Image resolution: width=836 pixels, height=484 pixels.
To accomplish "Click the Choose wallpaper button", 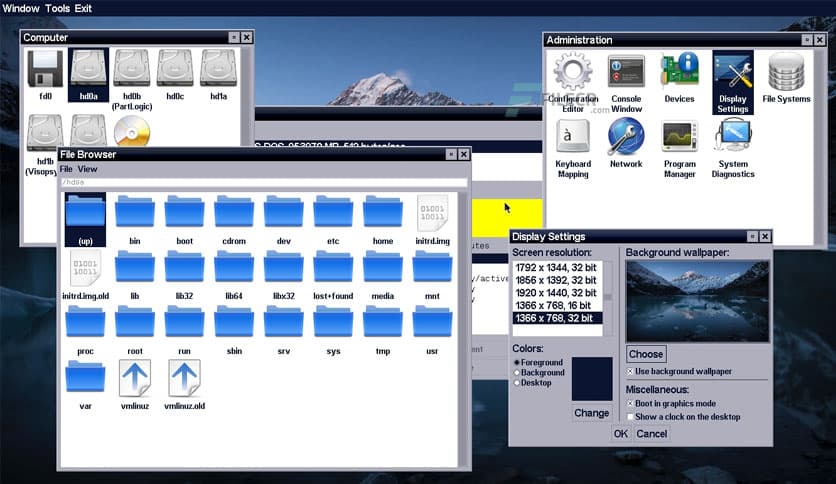I will pos(646,354).
